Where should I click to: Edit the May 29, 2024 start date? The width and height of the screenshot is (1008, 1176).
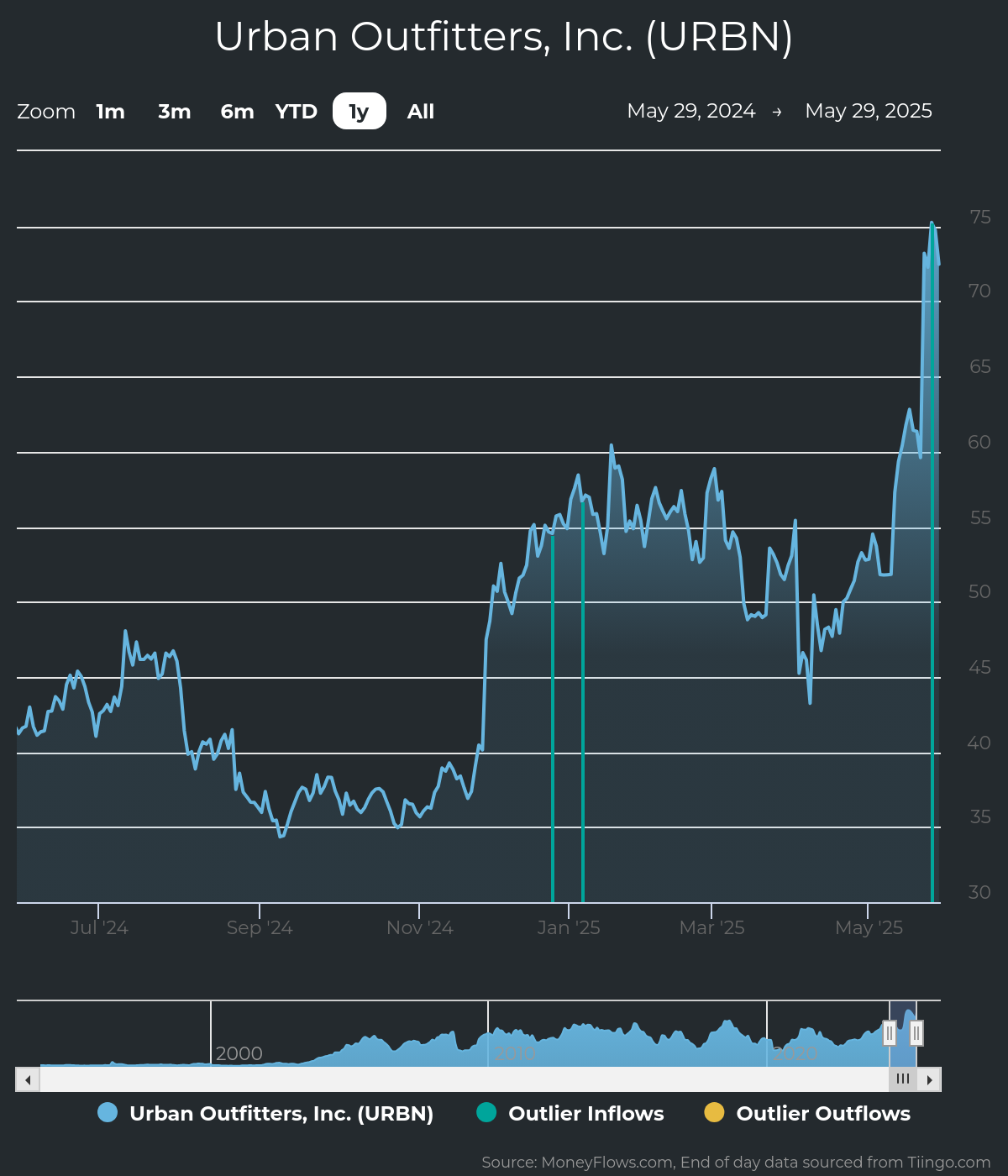tap(691, 111)
